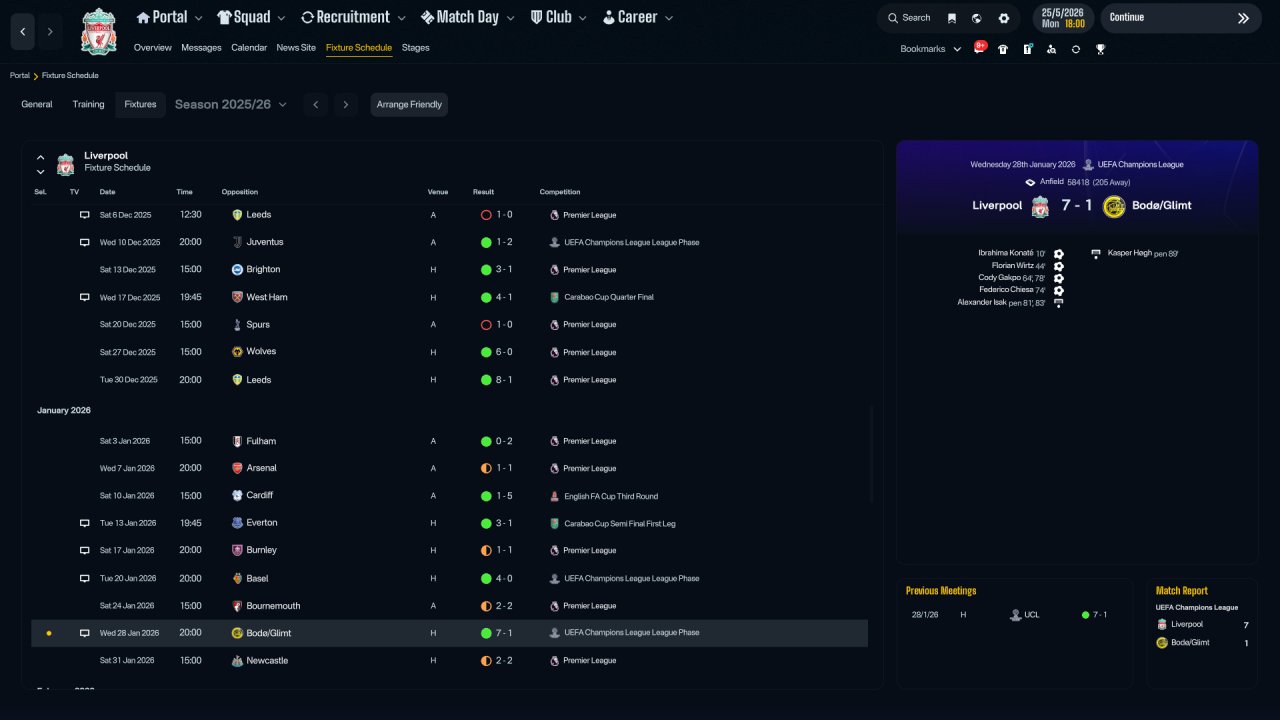Select the Tue 30 Dec 2025 Leeds fixture
The height and width of the screenshot is (720, 1280).
pyautogui.click(x=450, y=380)
